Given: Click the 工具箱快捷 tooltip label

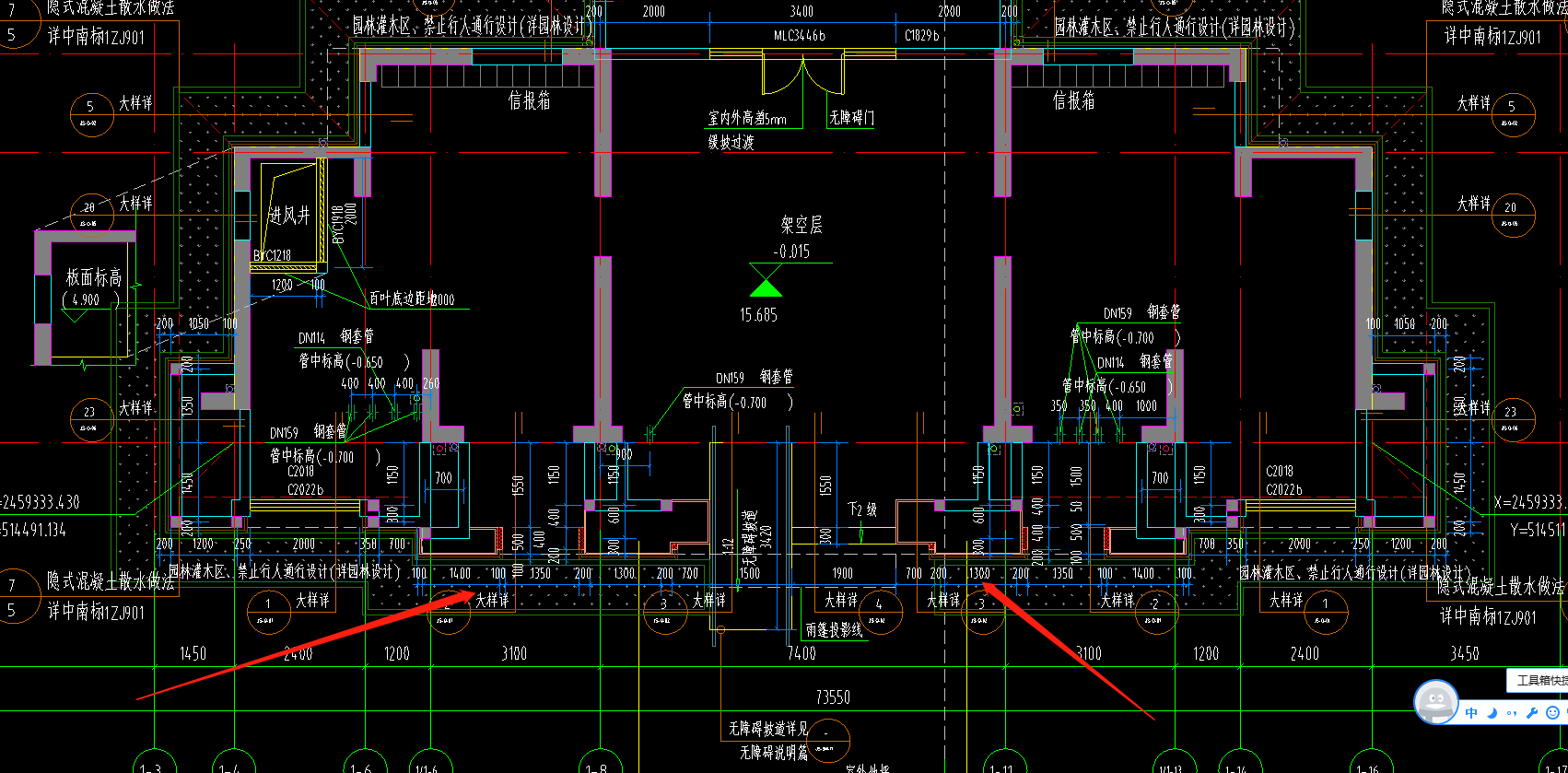Looking at the screenshot, I should [1539, 680].
